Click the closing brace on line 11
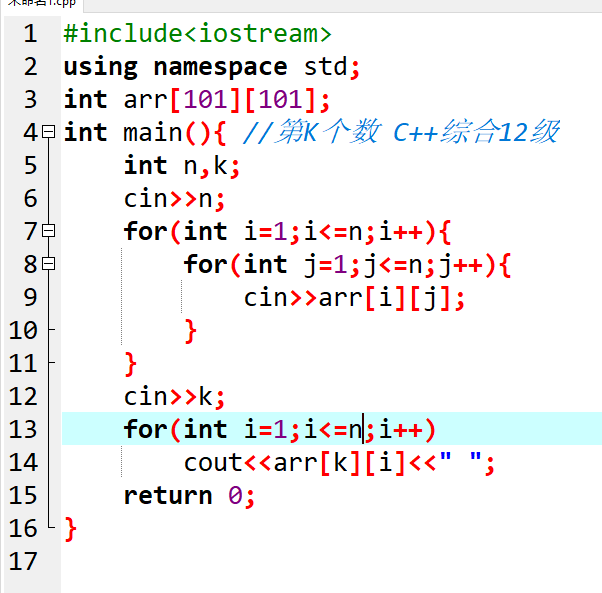Viewport: 602px width, 593px height. pos(130,364)
